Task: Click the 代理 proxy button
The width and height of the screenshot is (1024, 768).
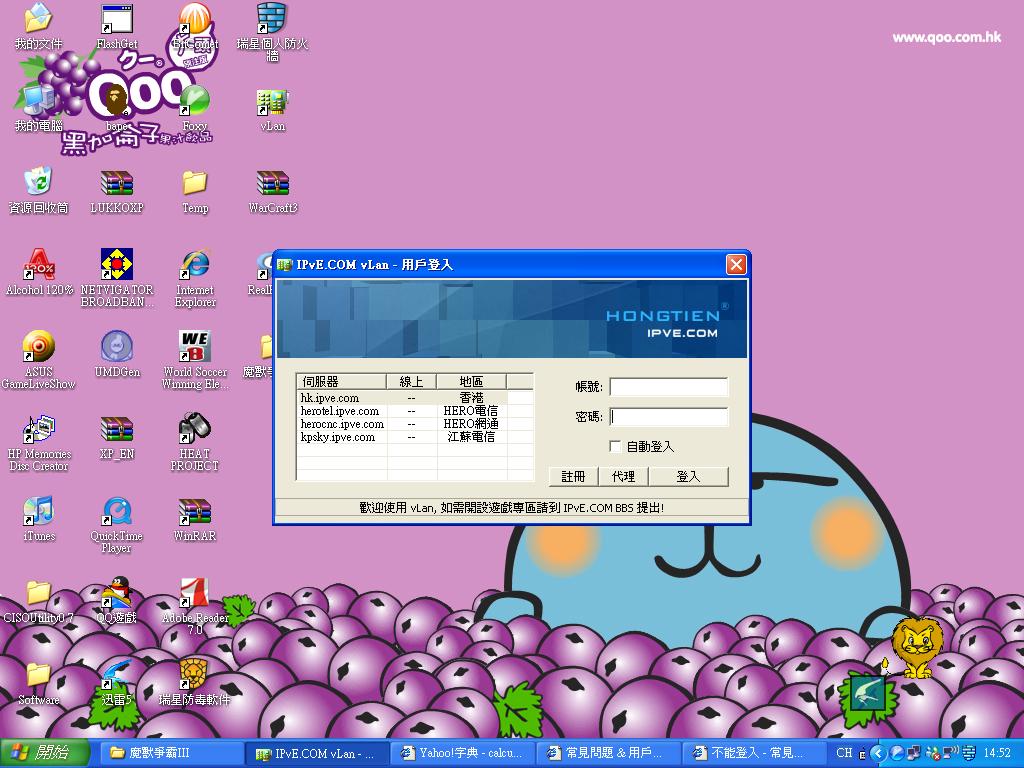Action: (623, 476)
